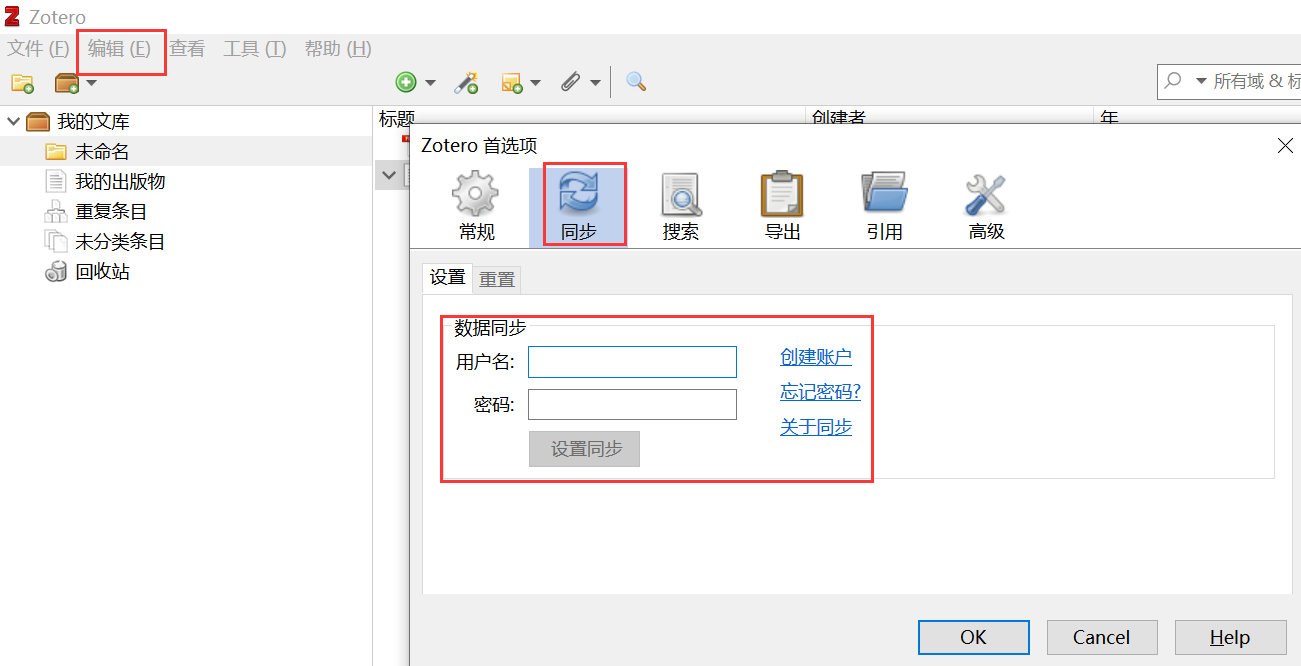Screen dimensions: 1301x666
Task: Open the 同步 preferences pane
Action: [x=578, y=207]
